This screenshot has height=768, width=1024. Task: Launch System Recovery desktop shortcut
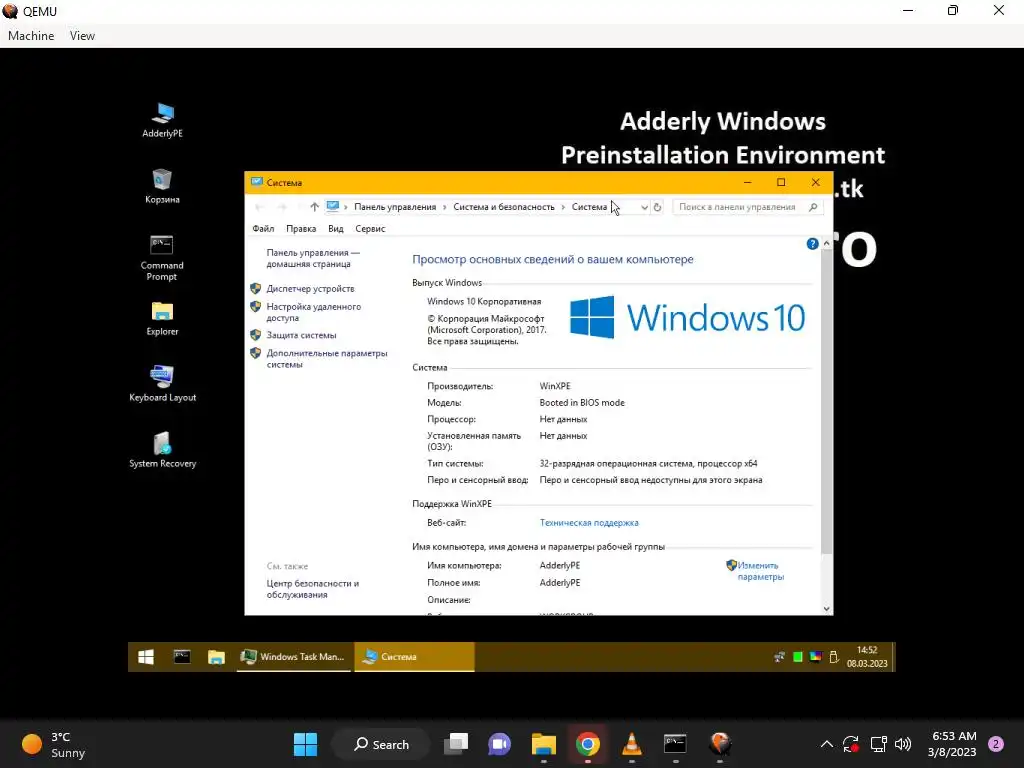pyautogui.click(x=162, y=449)
